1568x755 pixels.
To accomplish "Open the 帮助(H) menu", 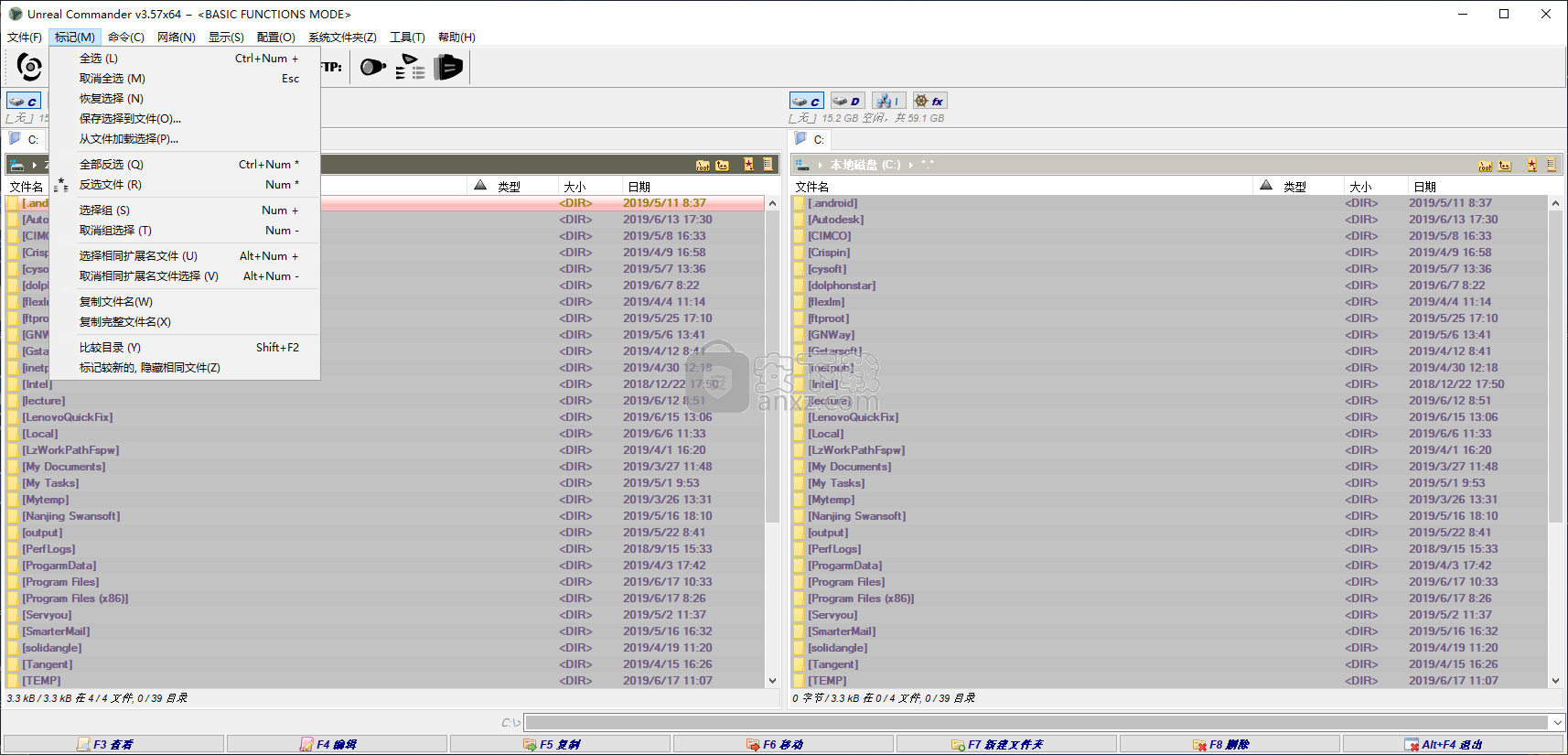I will pyautogui.click(x=456, y=38).
